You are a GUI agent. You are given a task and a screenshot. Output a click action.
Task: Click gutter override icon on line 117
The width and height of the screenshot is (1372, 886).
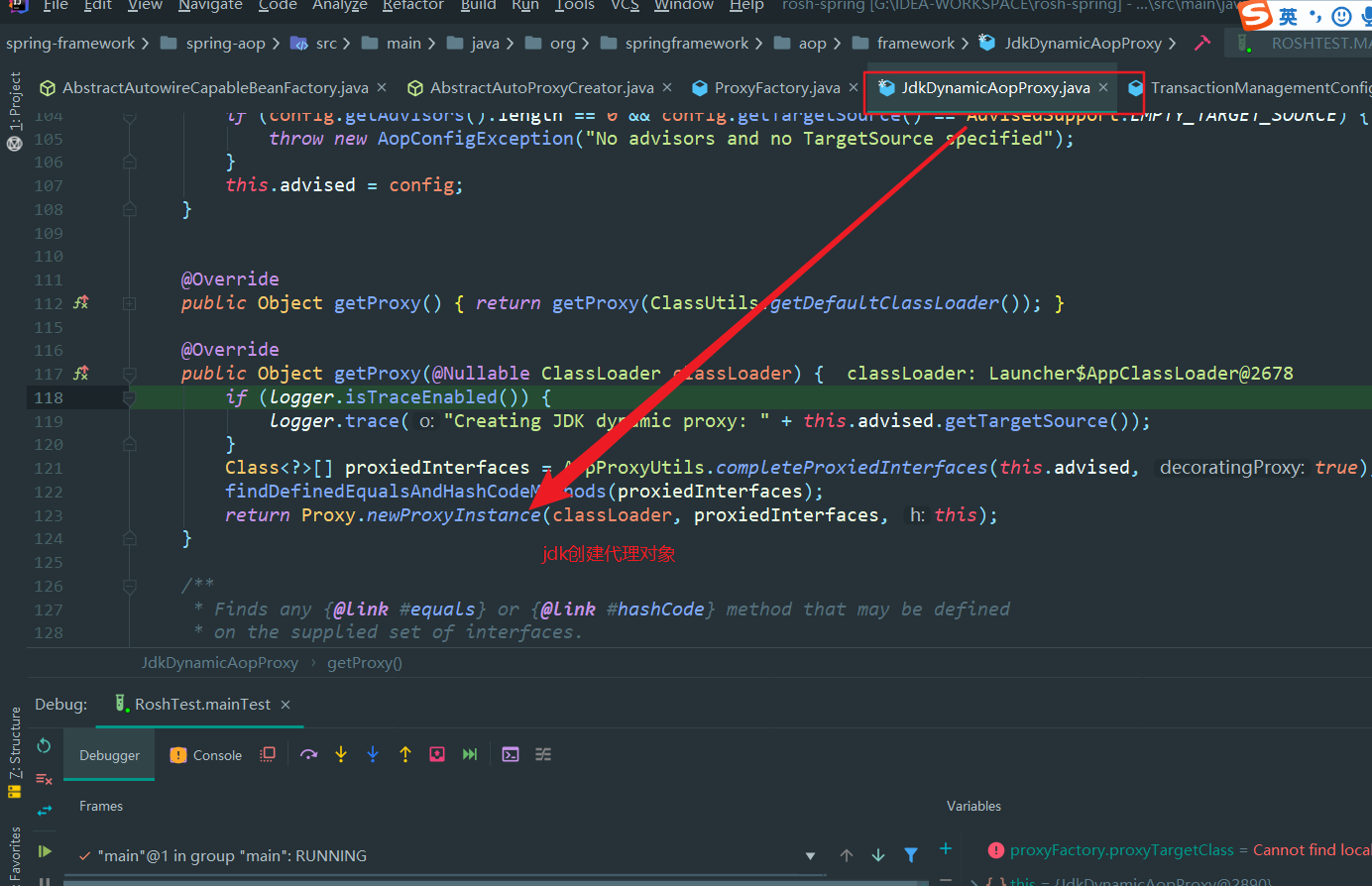[81, 374]
